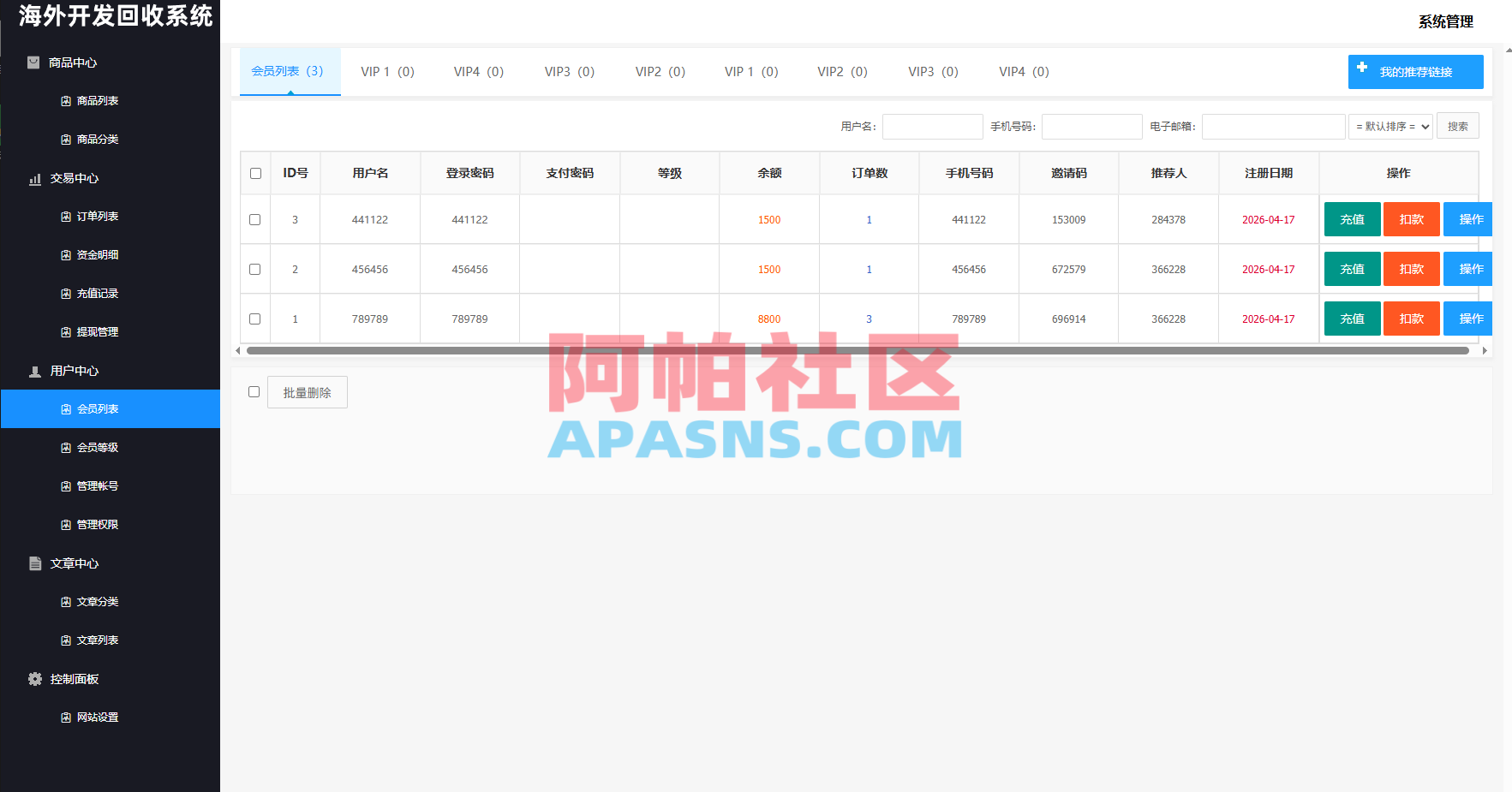Focus the 用户名 search field

pos(933,127)
